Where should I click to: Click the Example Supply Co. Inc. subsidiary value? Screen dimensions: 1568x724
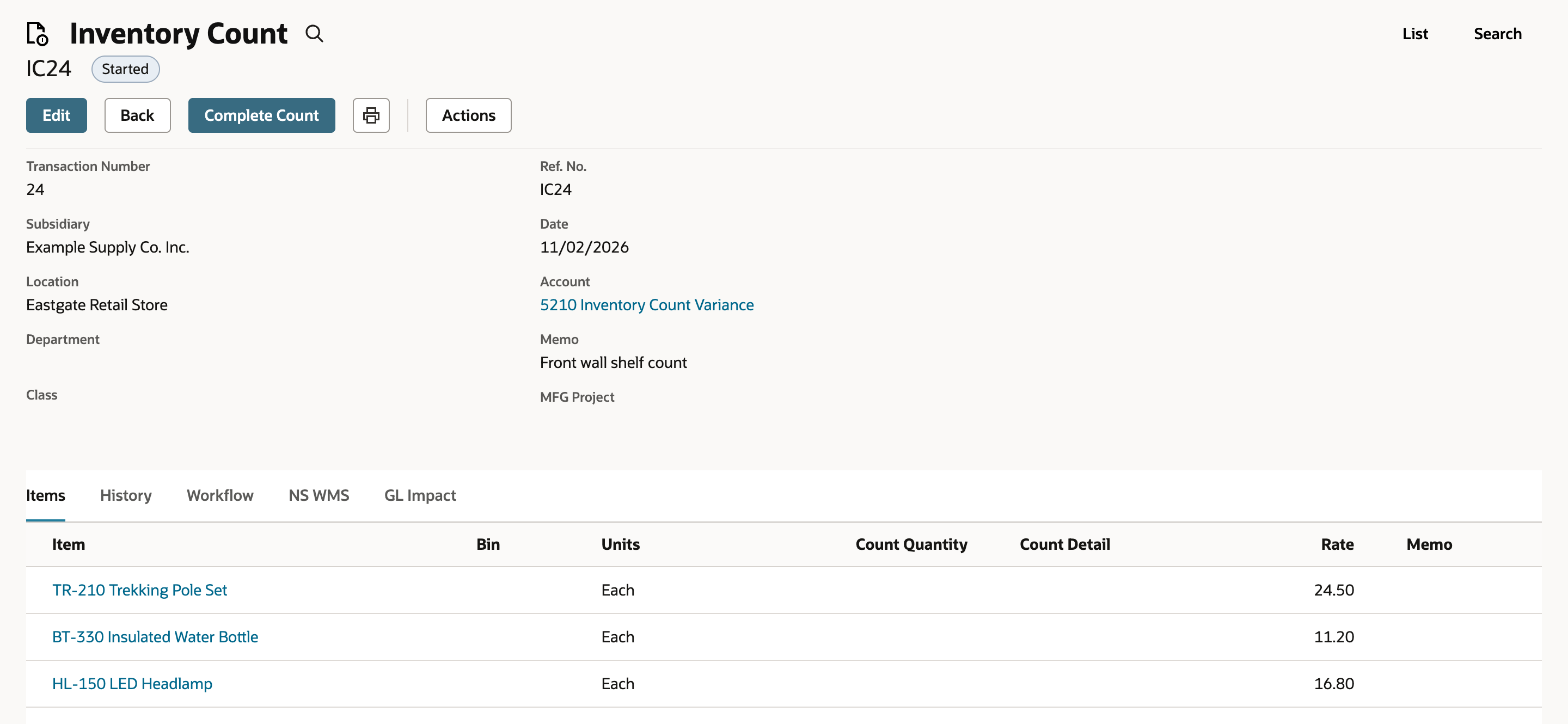pyautogui.click(x=108, y=247)
